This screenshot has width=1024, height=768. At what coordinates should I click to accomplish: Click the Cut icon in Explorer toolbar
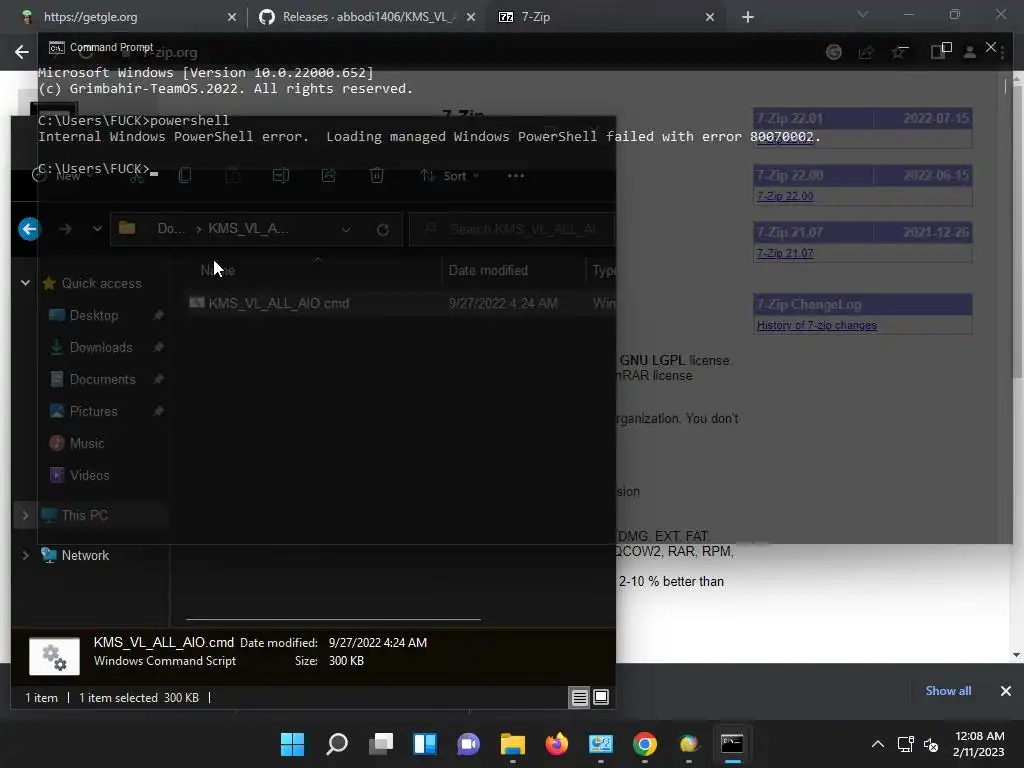tap(136, 176)
